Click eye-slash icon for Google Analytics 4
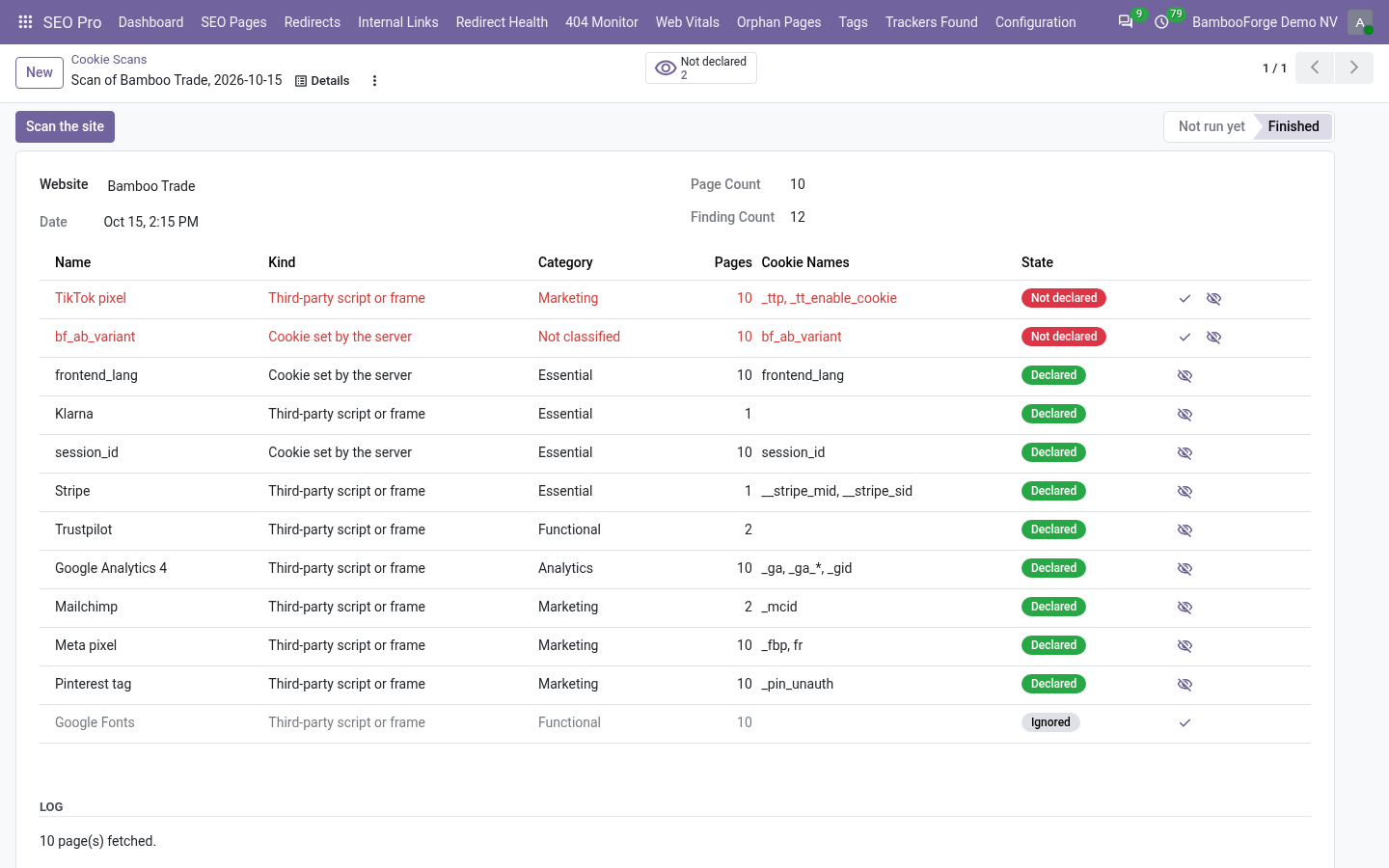 (1185, 569)
